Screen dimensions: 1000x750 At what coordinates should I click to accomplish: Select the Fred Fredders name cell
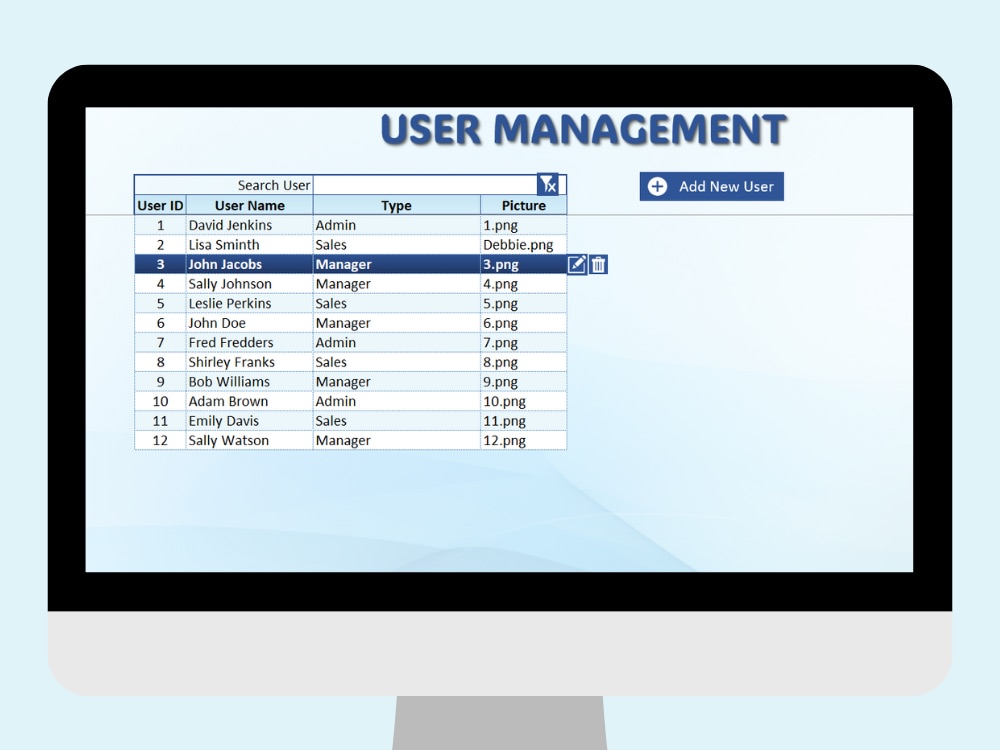(x=249, y=342)
